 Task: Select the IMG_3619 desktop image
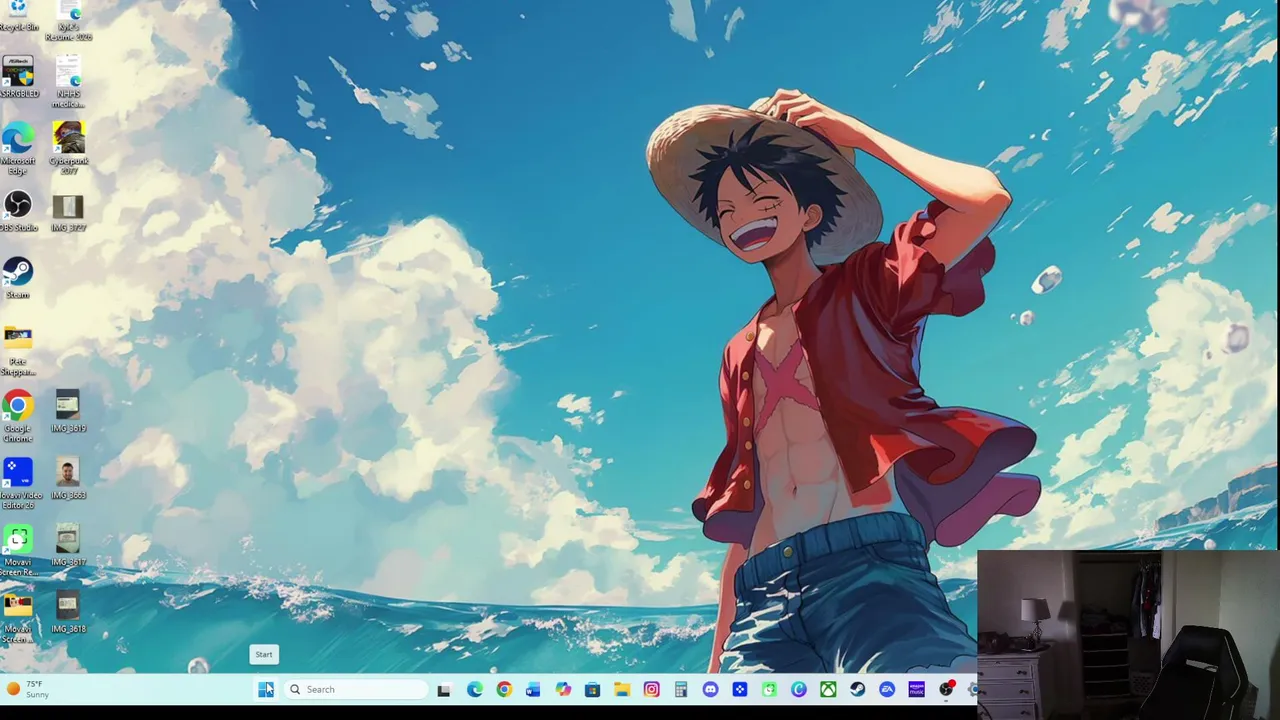(68, 412)
